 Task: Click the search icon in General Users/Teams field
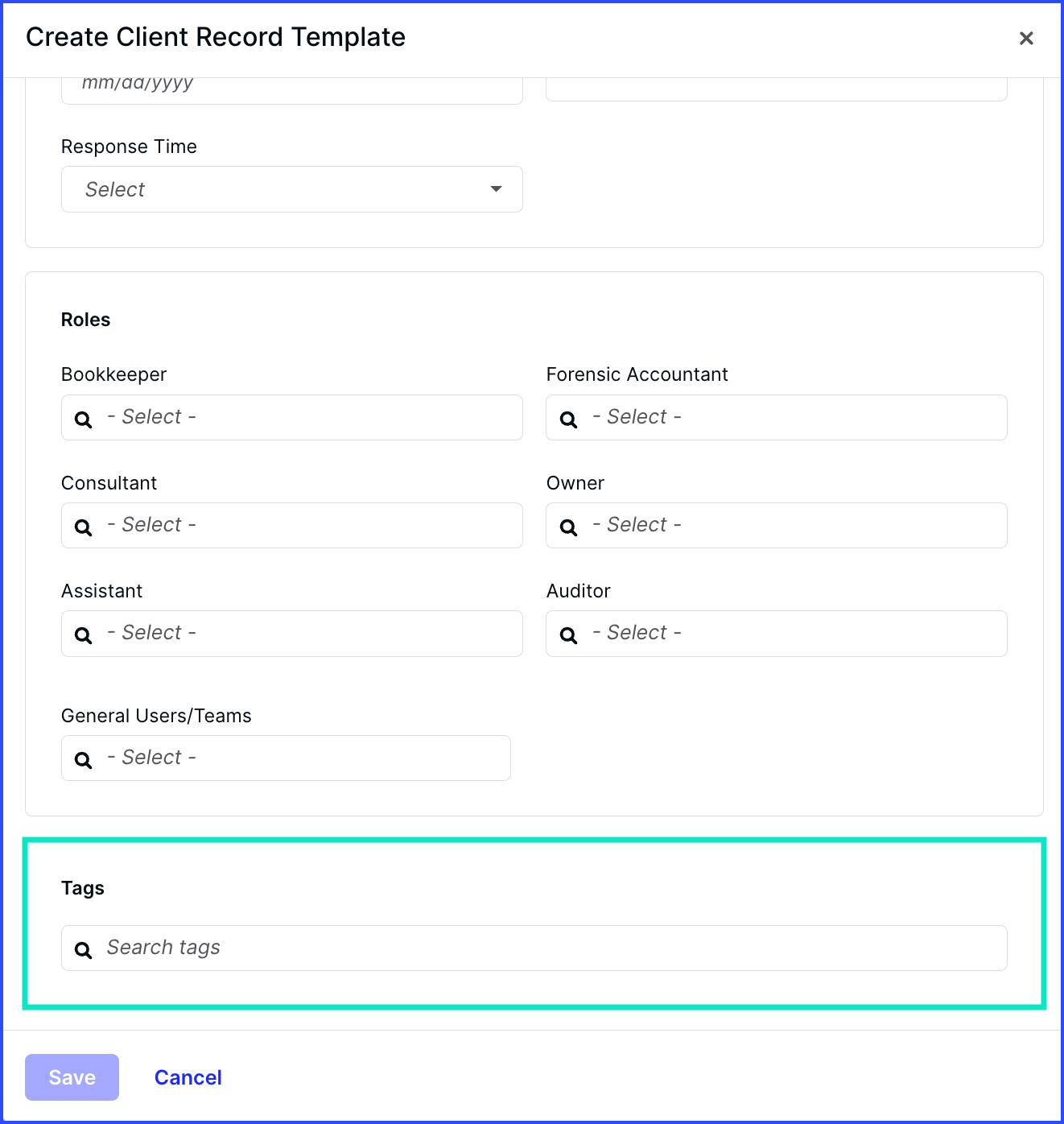point(83,758)
